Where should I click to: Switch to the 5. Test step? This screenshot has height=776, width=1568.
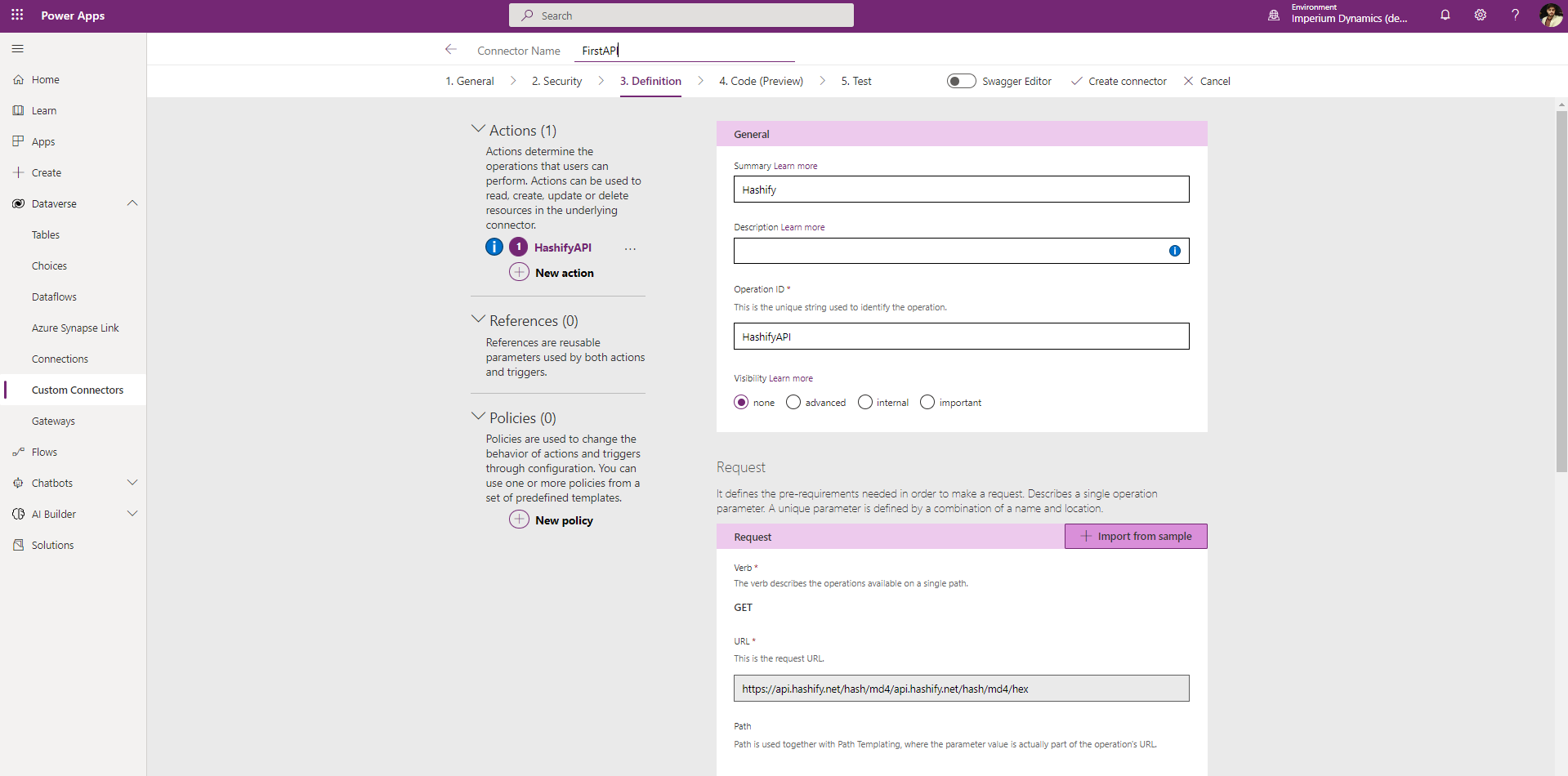855,81
